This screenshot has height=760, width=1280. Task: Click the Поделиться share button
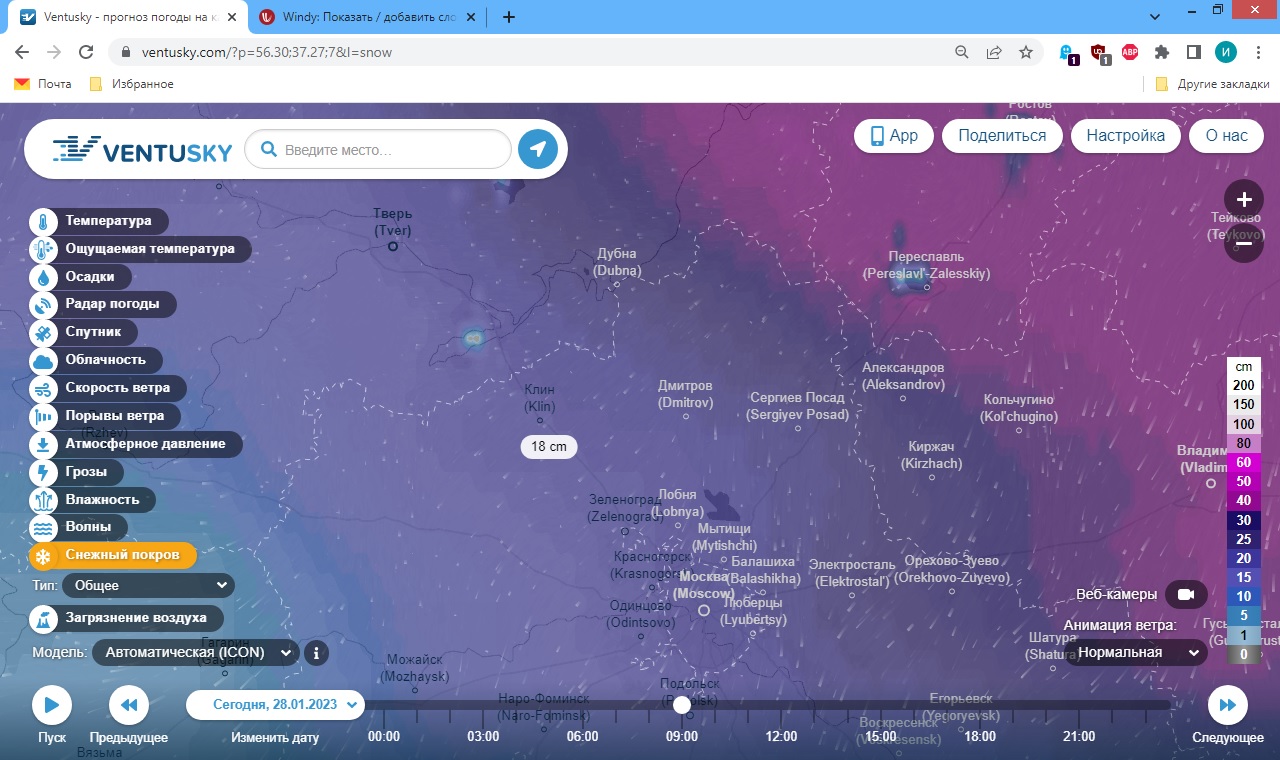tap(1002, 136)
